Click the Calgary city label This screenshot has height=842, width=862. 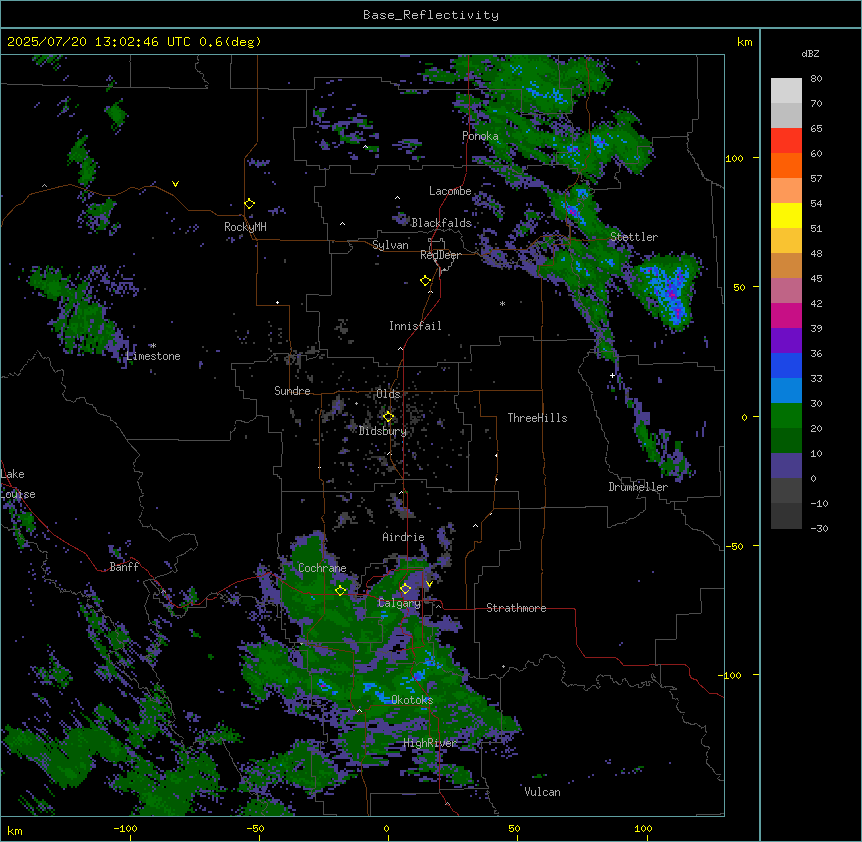(x=399, y=603)
